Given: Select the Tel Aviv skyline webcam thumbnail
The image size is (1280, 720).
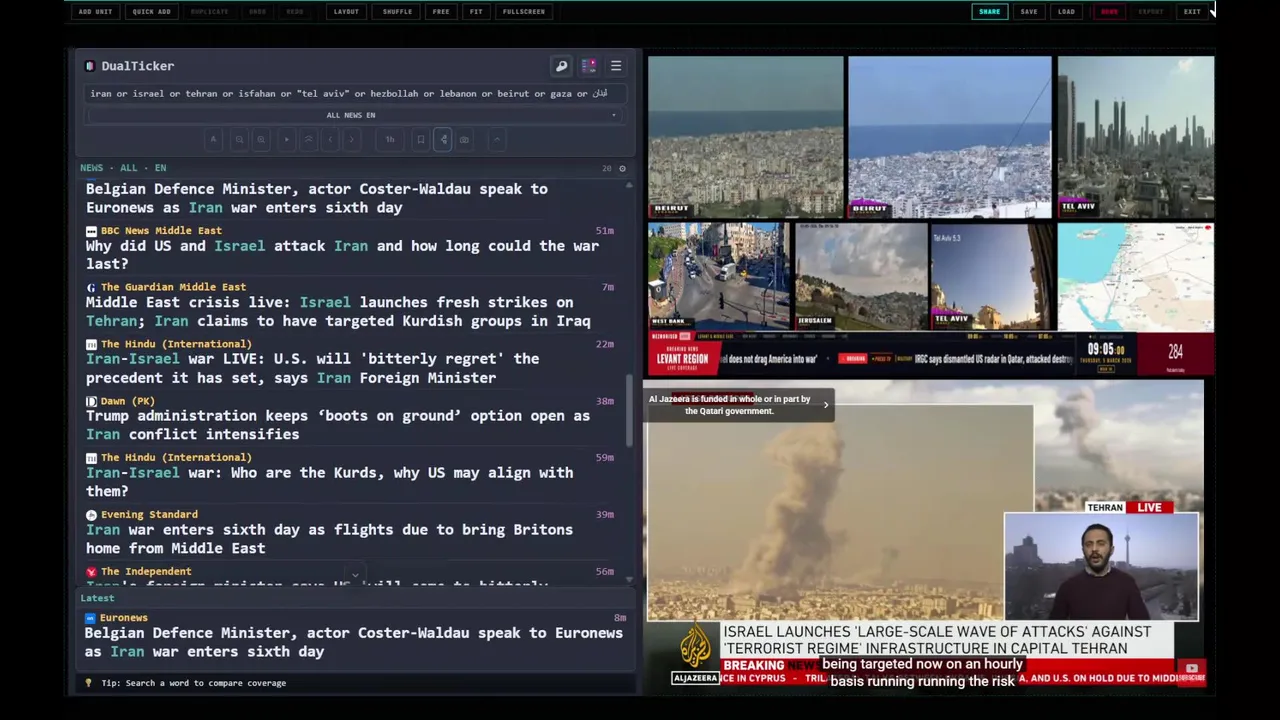Looking at the screenshot, I should point(1136,137).
